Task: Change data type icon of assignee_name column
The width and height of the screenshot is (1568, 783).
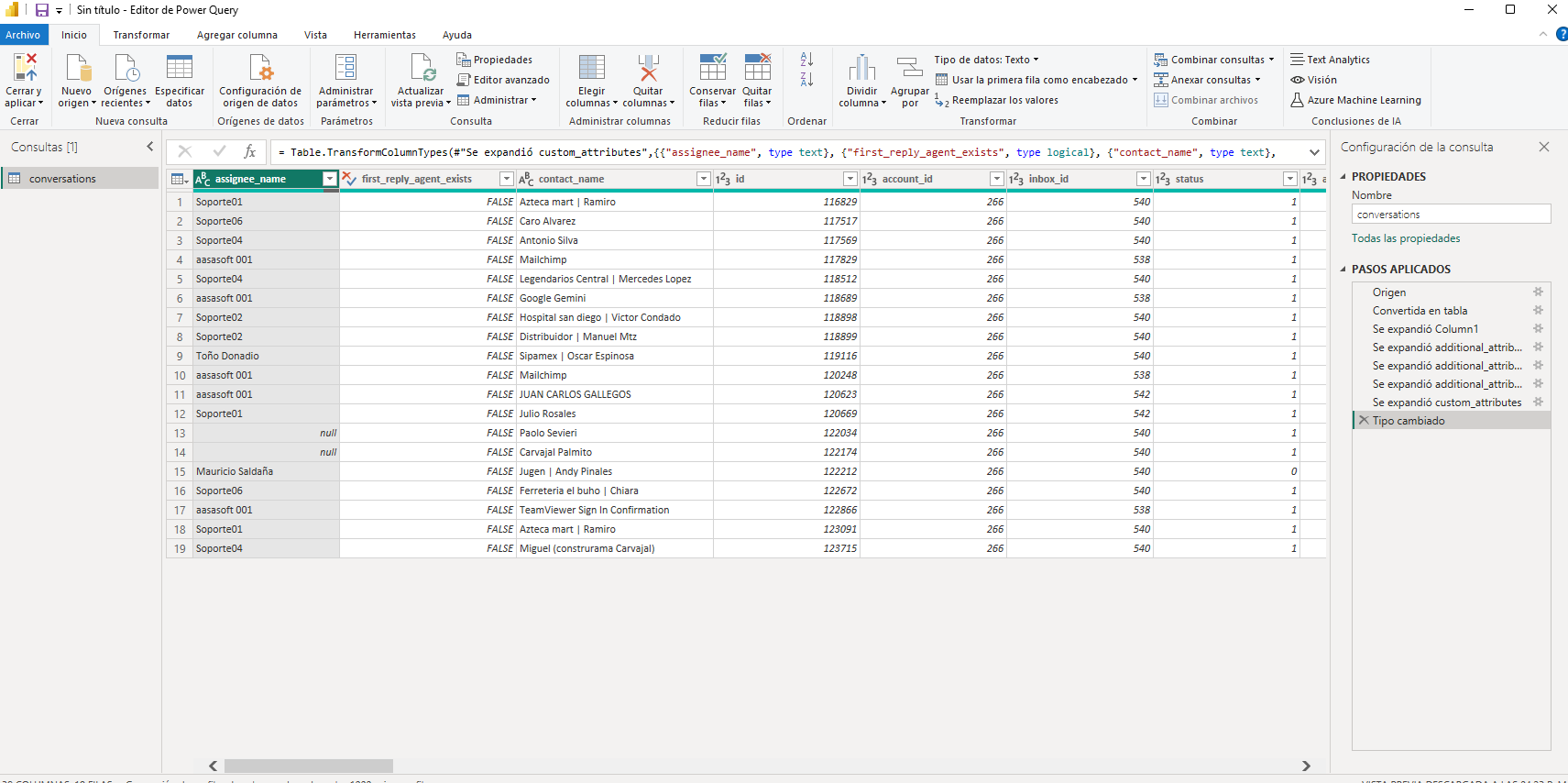Action: click(x=203, y=179)
